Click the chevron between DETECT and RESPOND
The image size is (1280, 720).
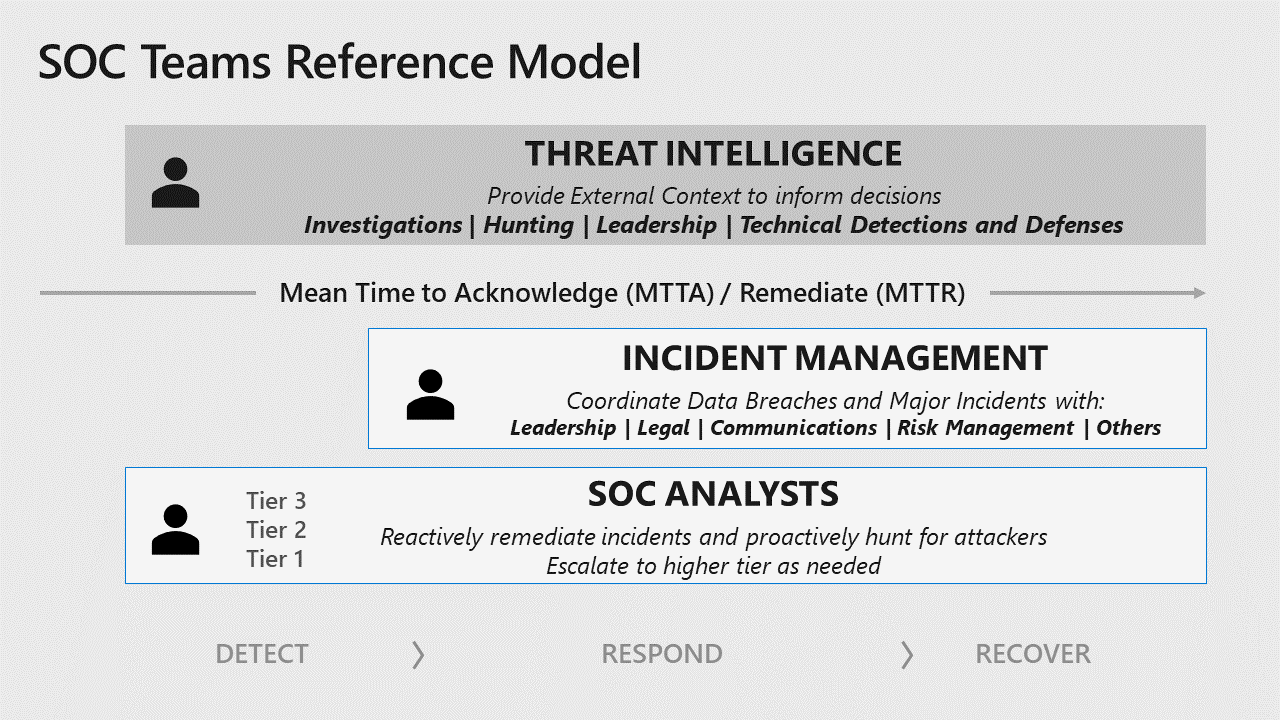tap(417, 653)
